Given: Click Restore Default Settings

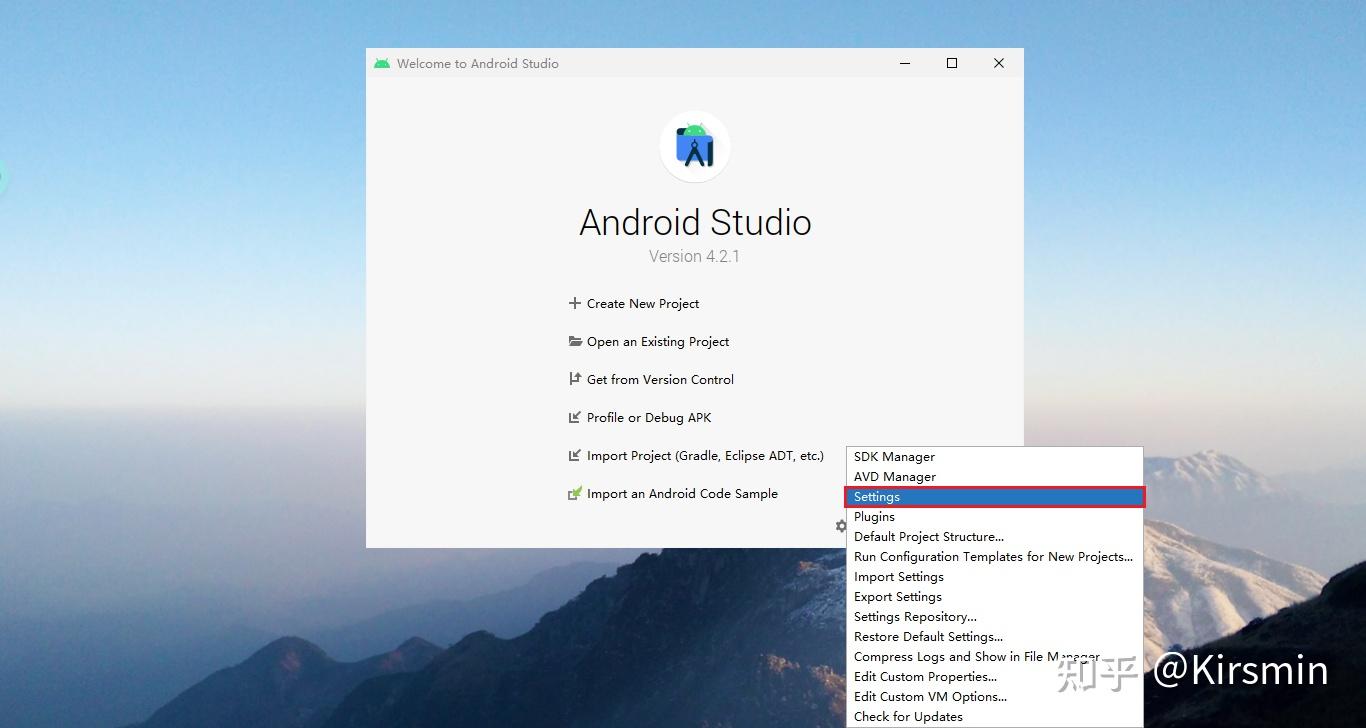Looking at the screenshot, I should [928, 636].
